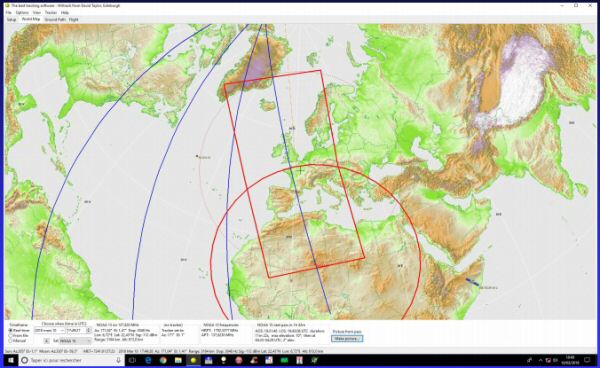This screenshot has width=600, height=368.
Task: Click the UTC time input field
Action: coord(77,330)
